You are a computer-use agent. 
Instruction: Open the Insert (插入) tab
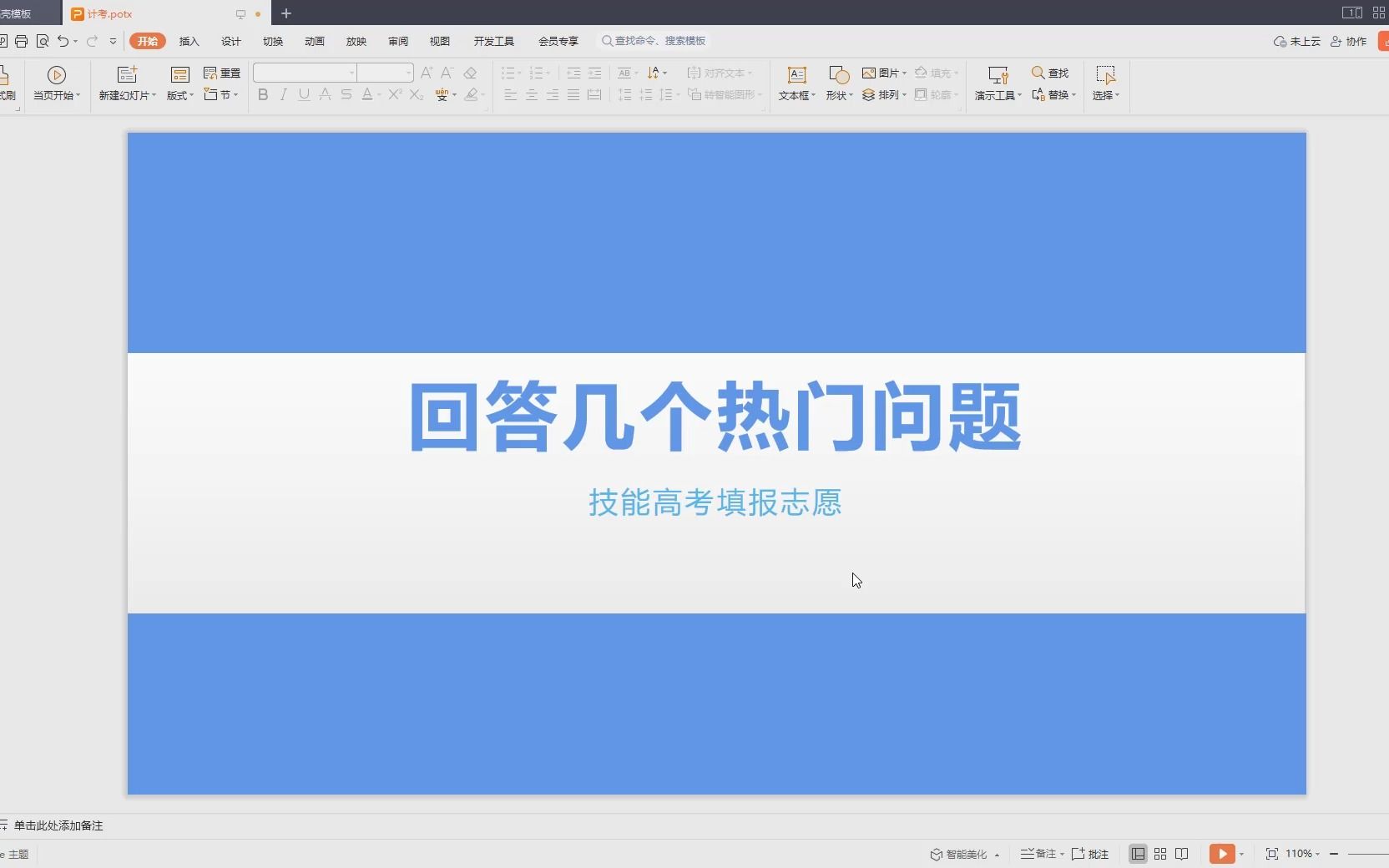(189, 41)
